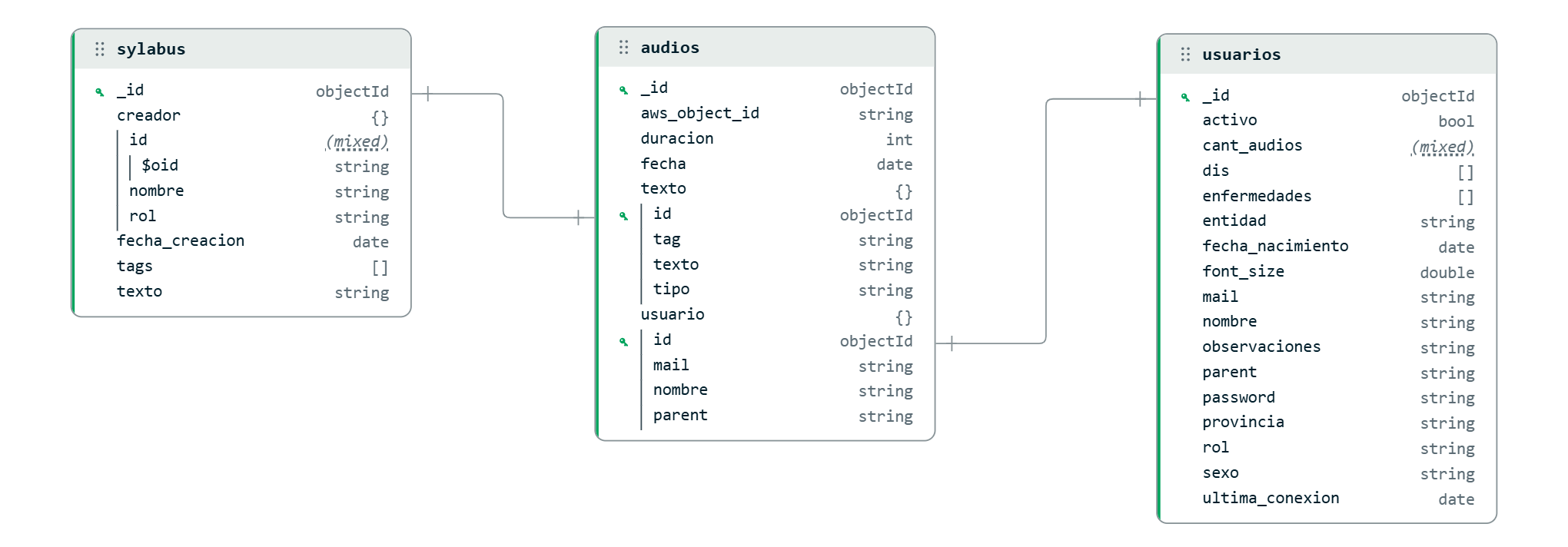The image size is (1568, 547).
Task: Click the (mixed) type of creador id
Action: coord(357,141)
